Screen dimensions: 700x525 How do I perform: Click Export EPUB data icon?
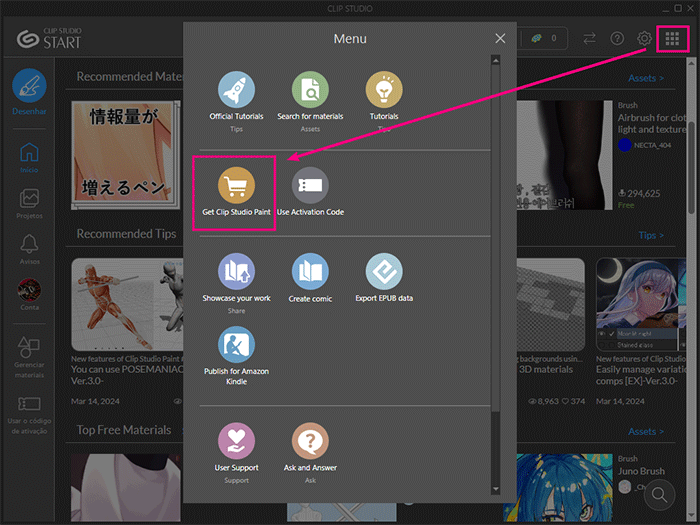384,271
